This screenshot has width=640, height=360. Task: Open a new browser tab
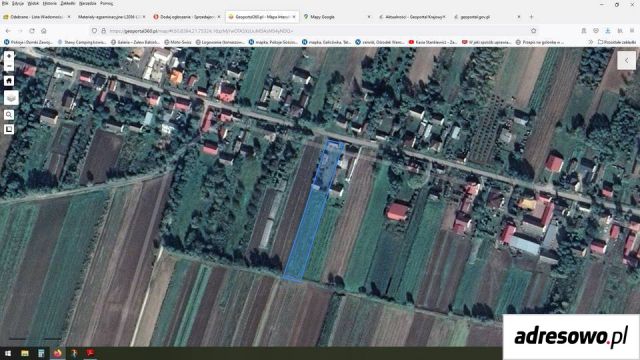(x=531, y=17)
